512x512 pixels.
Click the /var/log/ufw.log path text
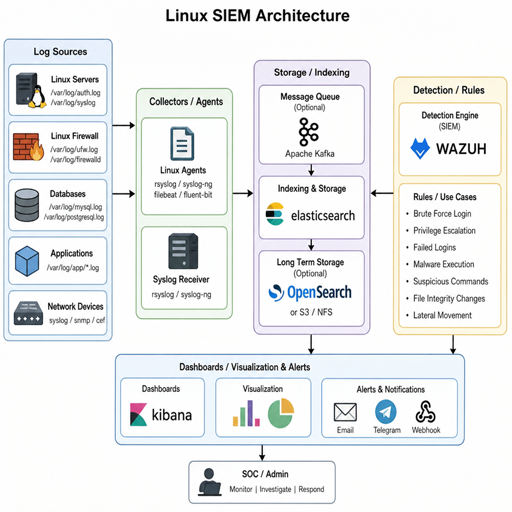click(x=74, y=149)
